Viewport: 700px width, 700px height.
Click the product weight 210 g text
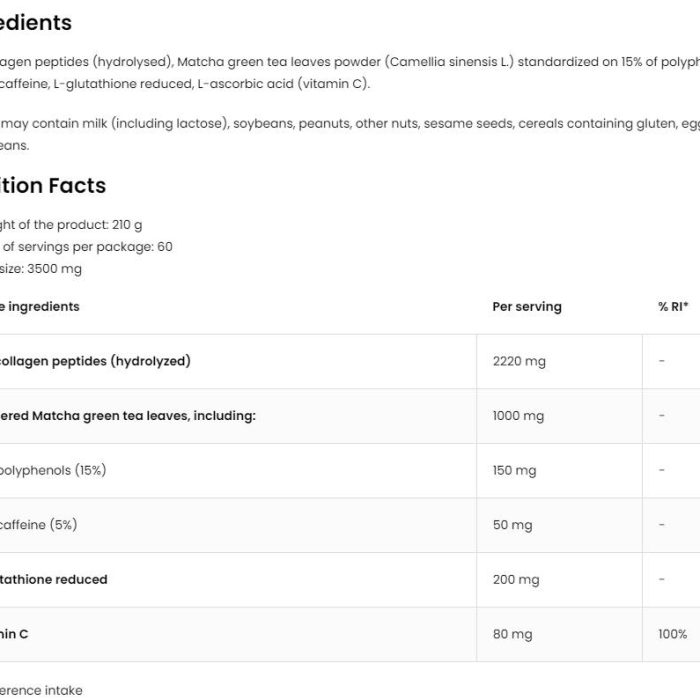coord(71,225)
